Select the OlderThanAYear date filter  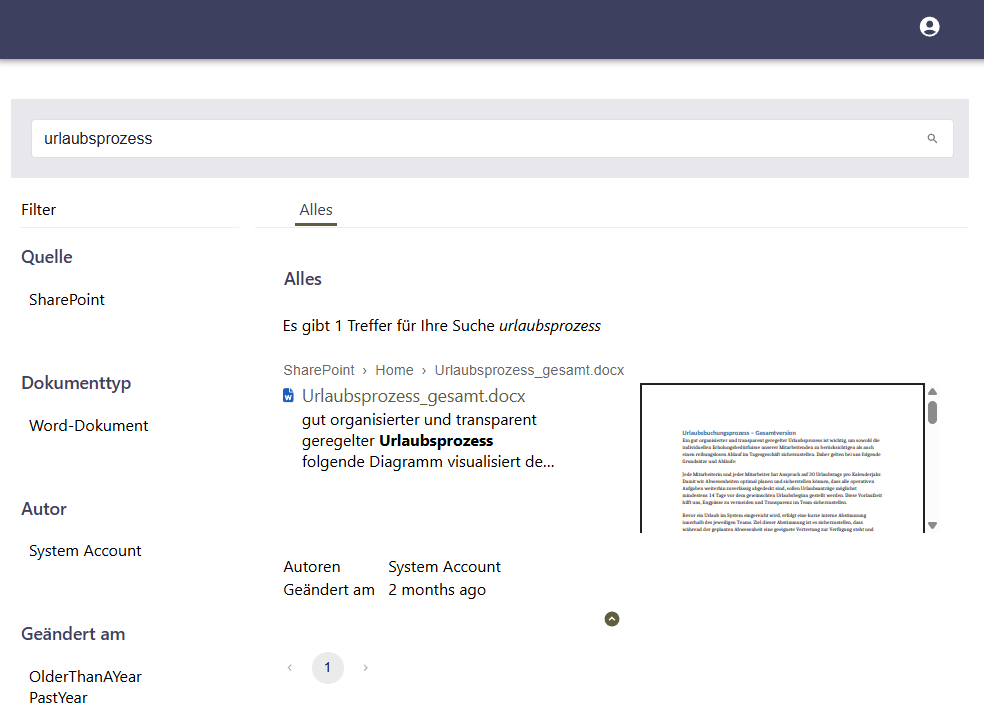point(85,676)
